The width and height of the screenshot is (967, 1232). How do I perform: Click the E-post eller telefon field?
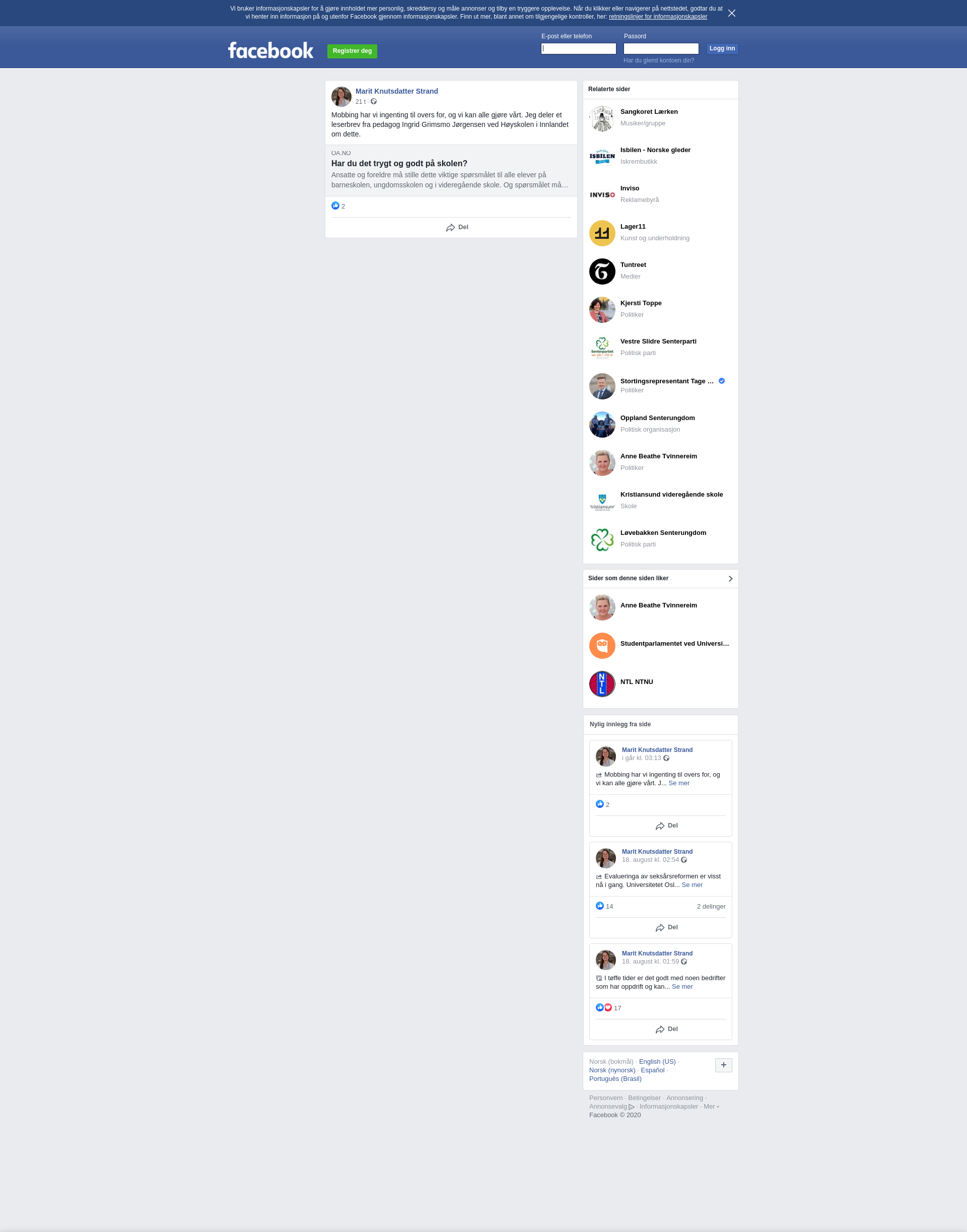coord(578,49)
